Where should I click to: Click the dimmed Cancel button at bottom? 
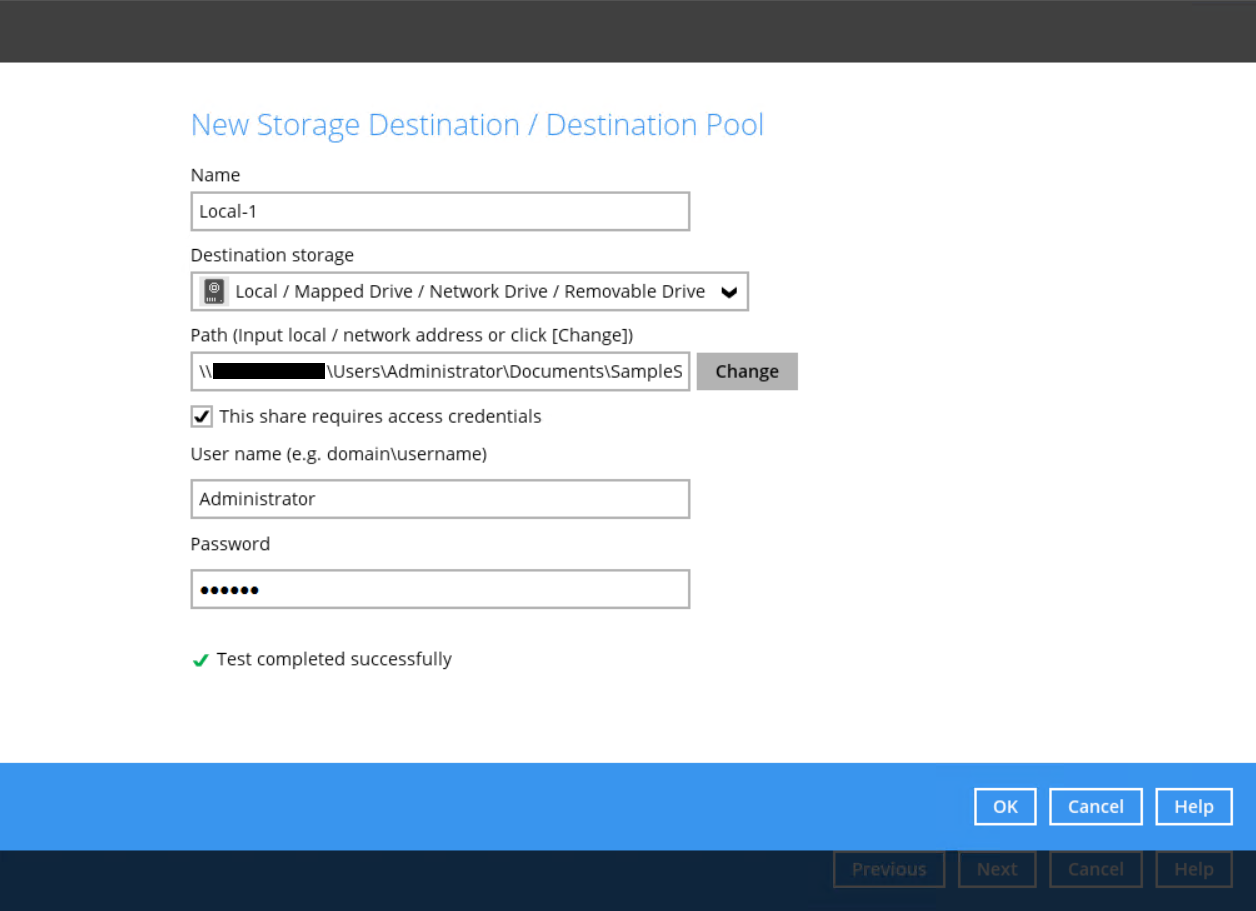point(1095,869)
